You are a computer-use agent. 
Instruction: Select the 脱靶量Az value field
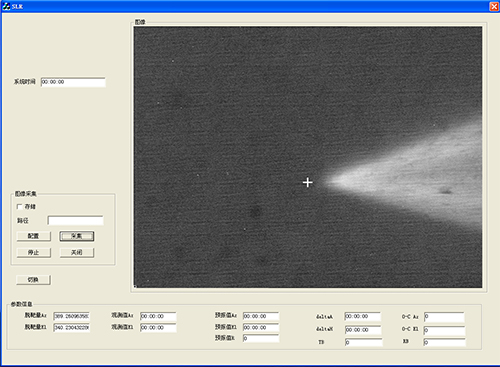(71, 316)
